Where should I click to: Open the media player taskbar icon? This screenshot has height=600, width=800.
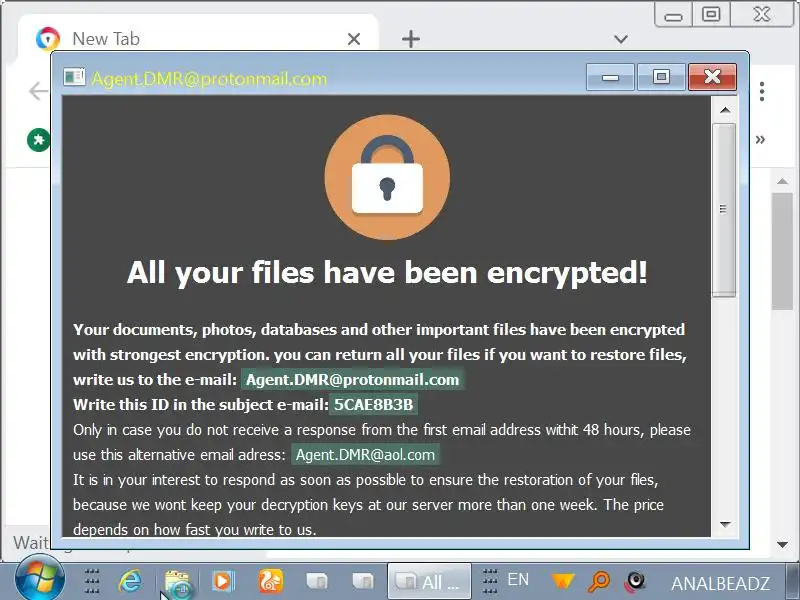(x=223, y=581)
